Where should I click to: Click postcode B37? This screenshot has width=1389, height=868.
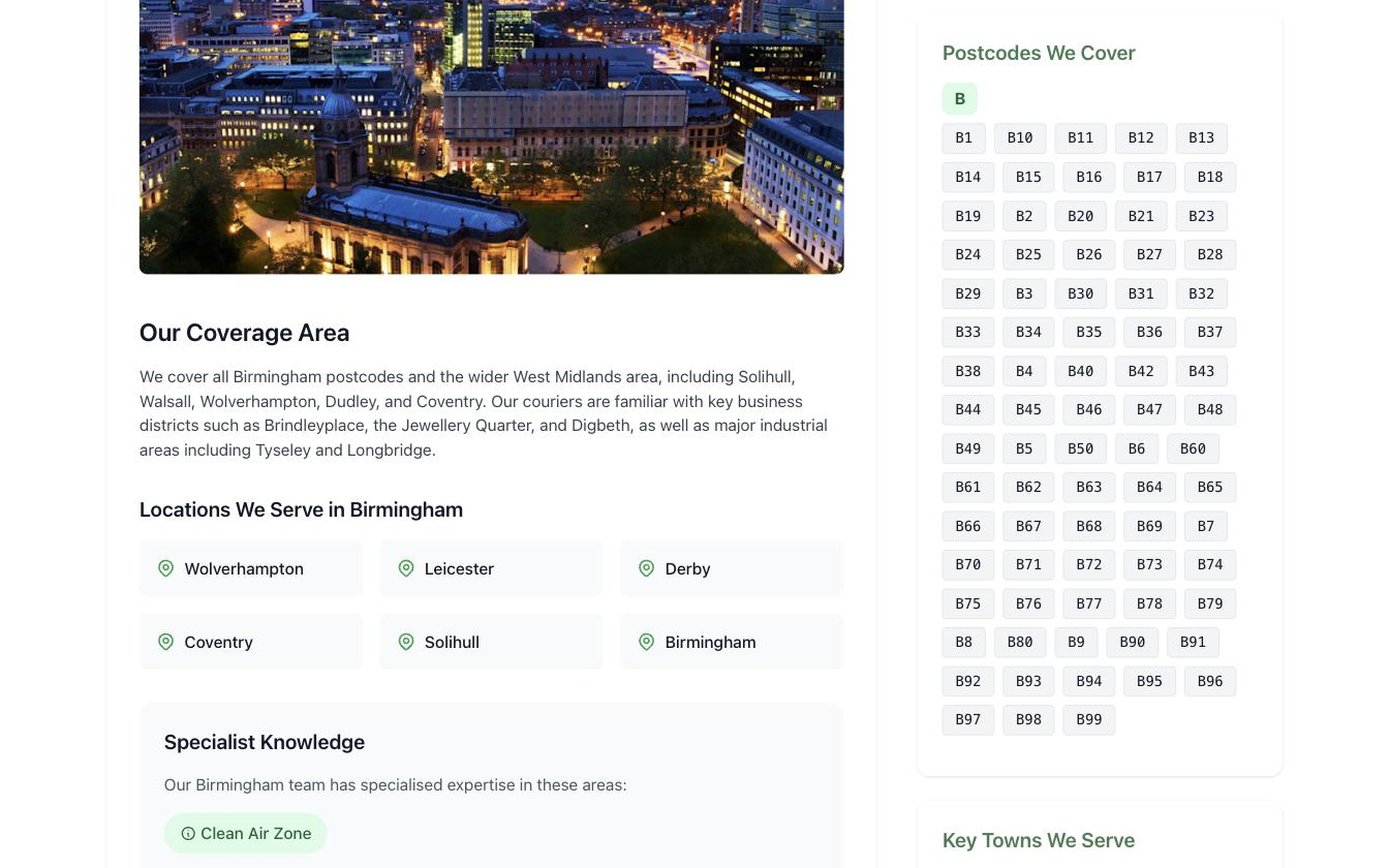coord(1210,332)
